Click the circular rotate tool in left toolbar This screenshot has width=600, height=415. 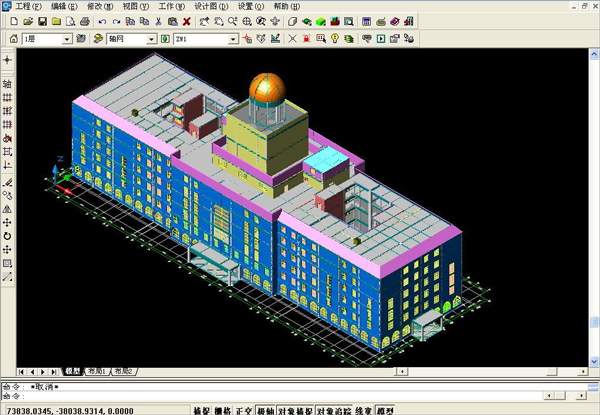(7, 236)
